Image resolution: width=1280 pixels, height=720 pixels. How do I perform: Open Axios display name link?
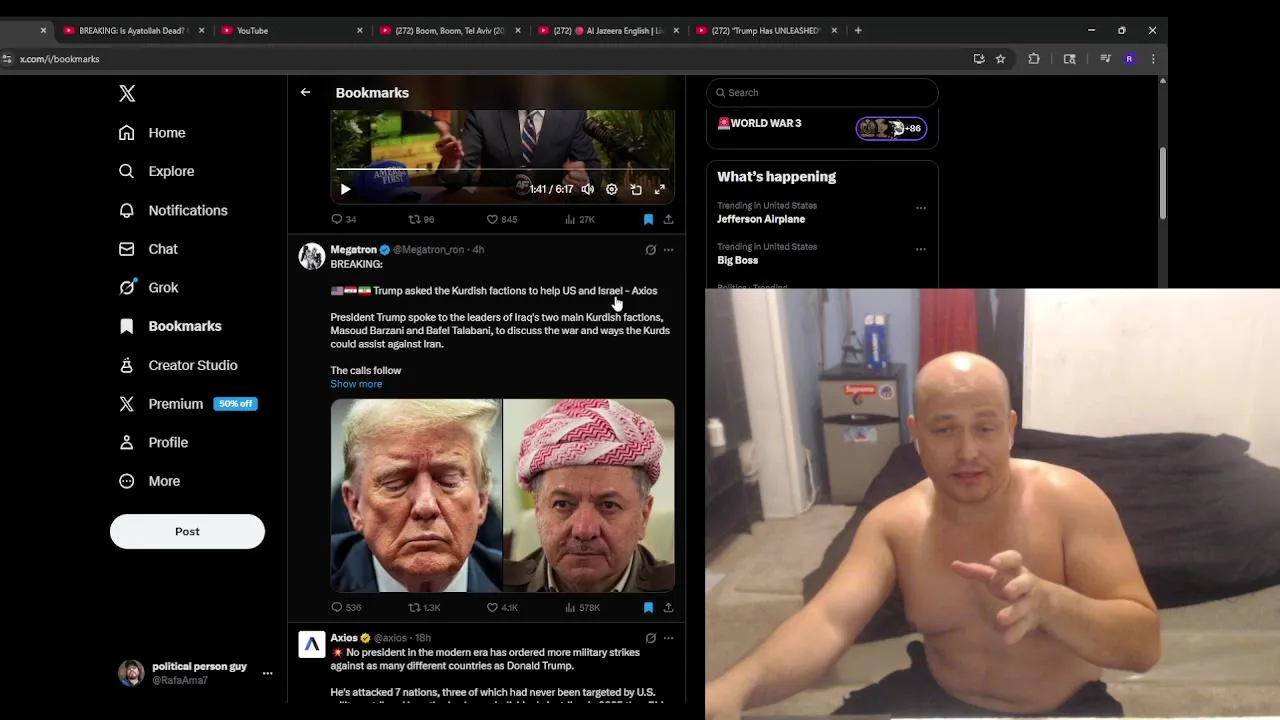click(x=344, y=638)
